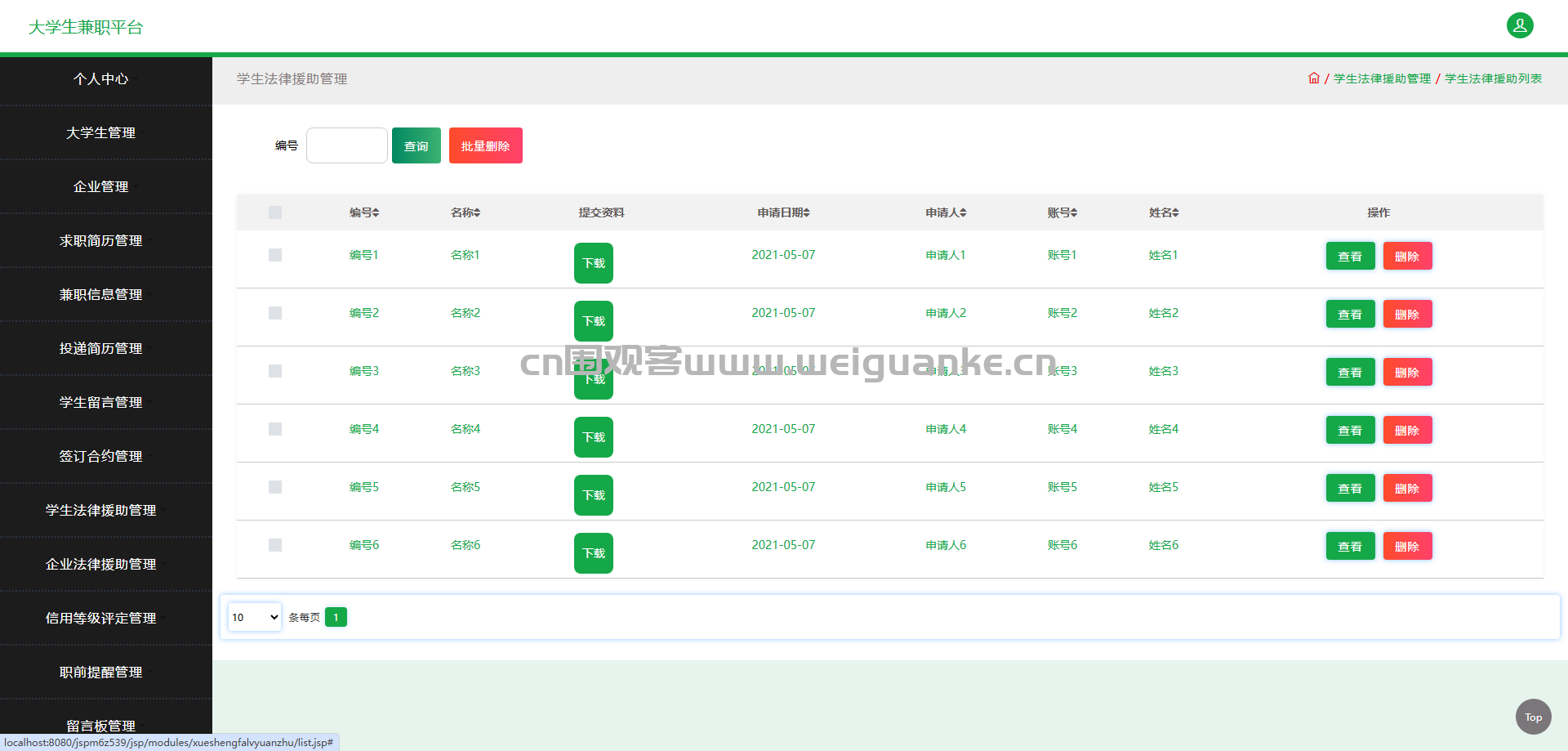Check the row for 编号2

[x=275, y=313]
